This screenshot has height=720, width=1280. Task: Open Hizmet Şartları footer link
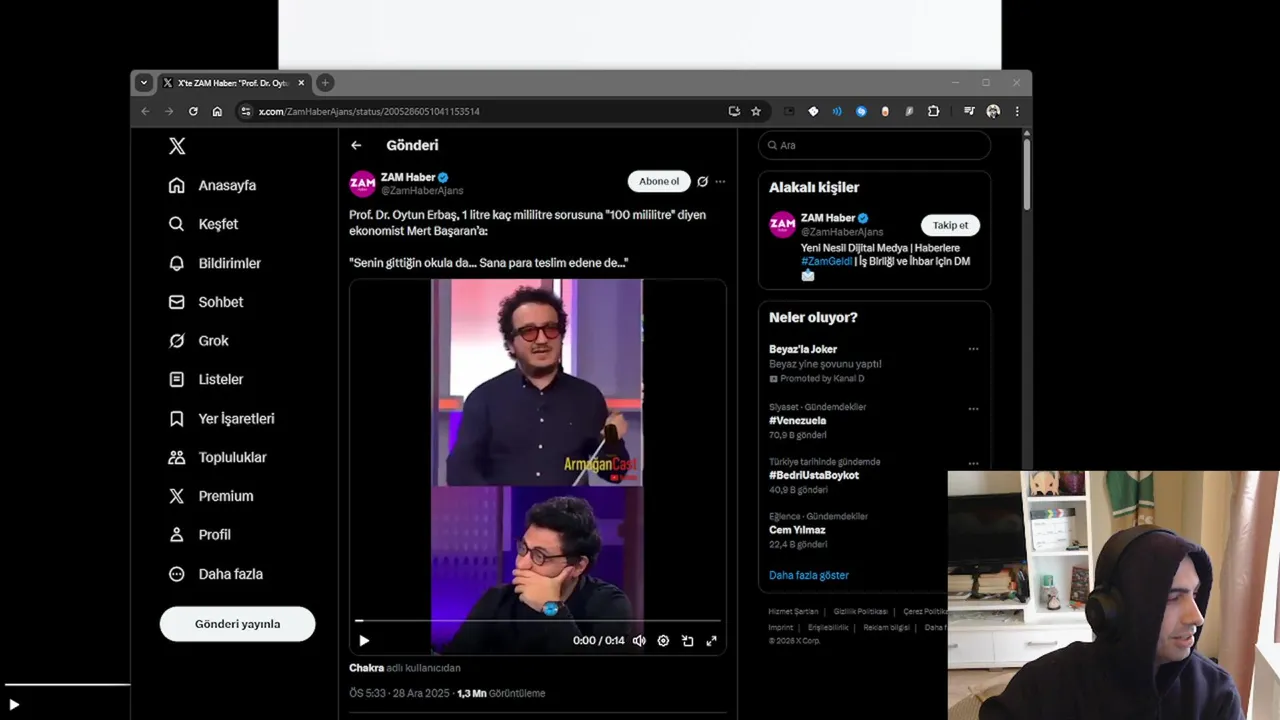pos(793,611)
